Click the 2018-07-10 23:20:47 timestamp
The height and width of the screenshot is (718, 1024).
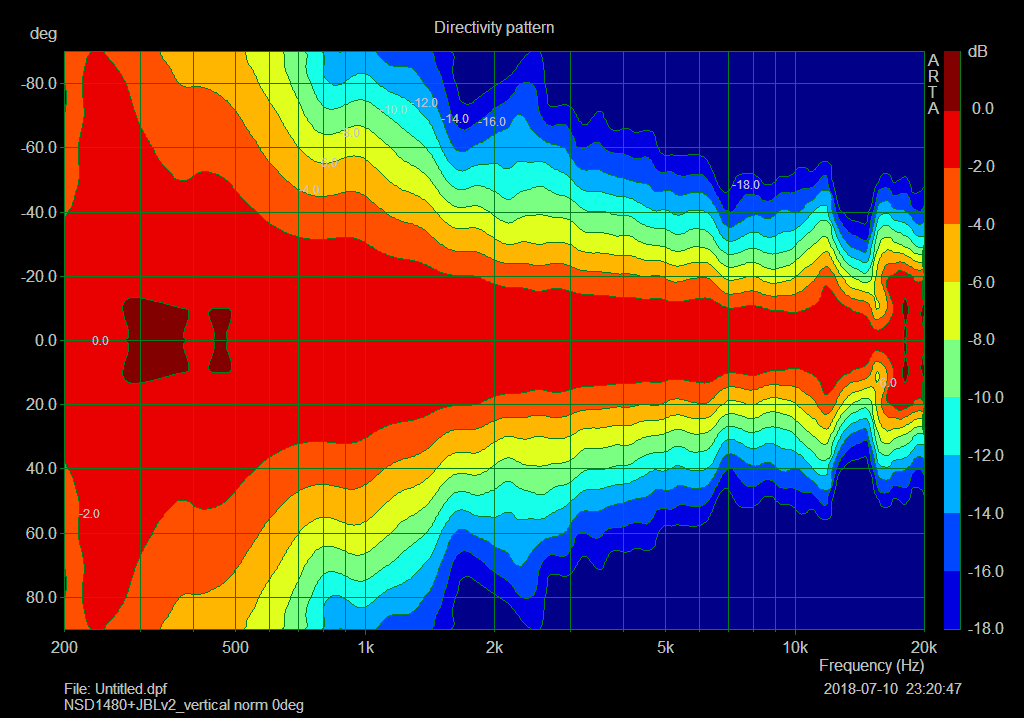[892, 689]
